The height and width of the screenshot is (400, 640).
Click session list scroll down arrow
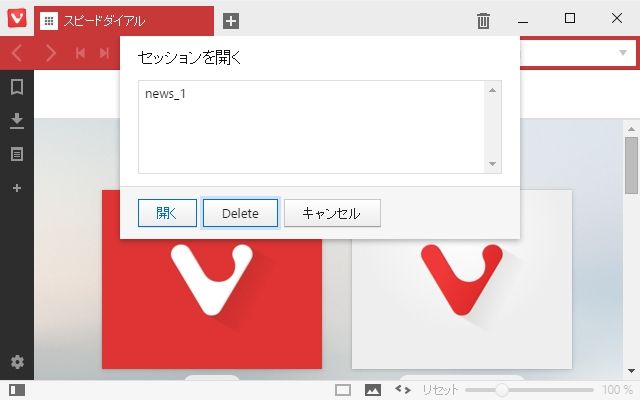[x=493, y=164]
